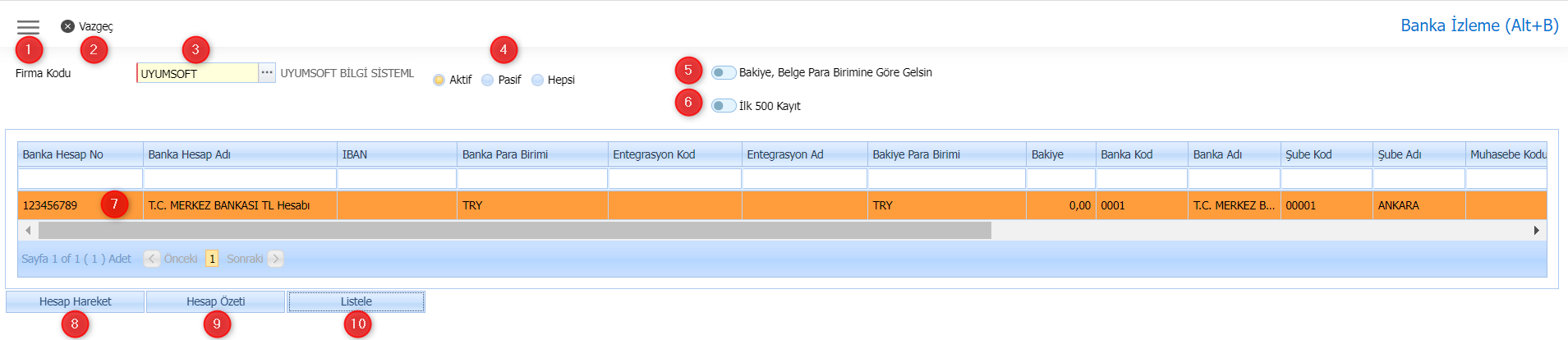Click the Banka Para Birimi column header
Viewport: 1568px width, 340px height.
pyautogui.click(x=531, y=154)
